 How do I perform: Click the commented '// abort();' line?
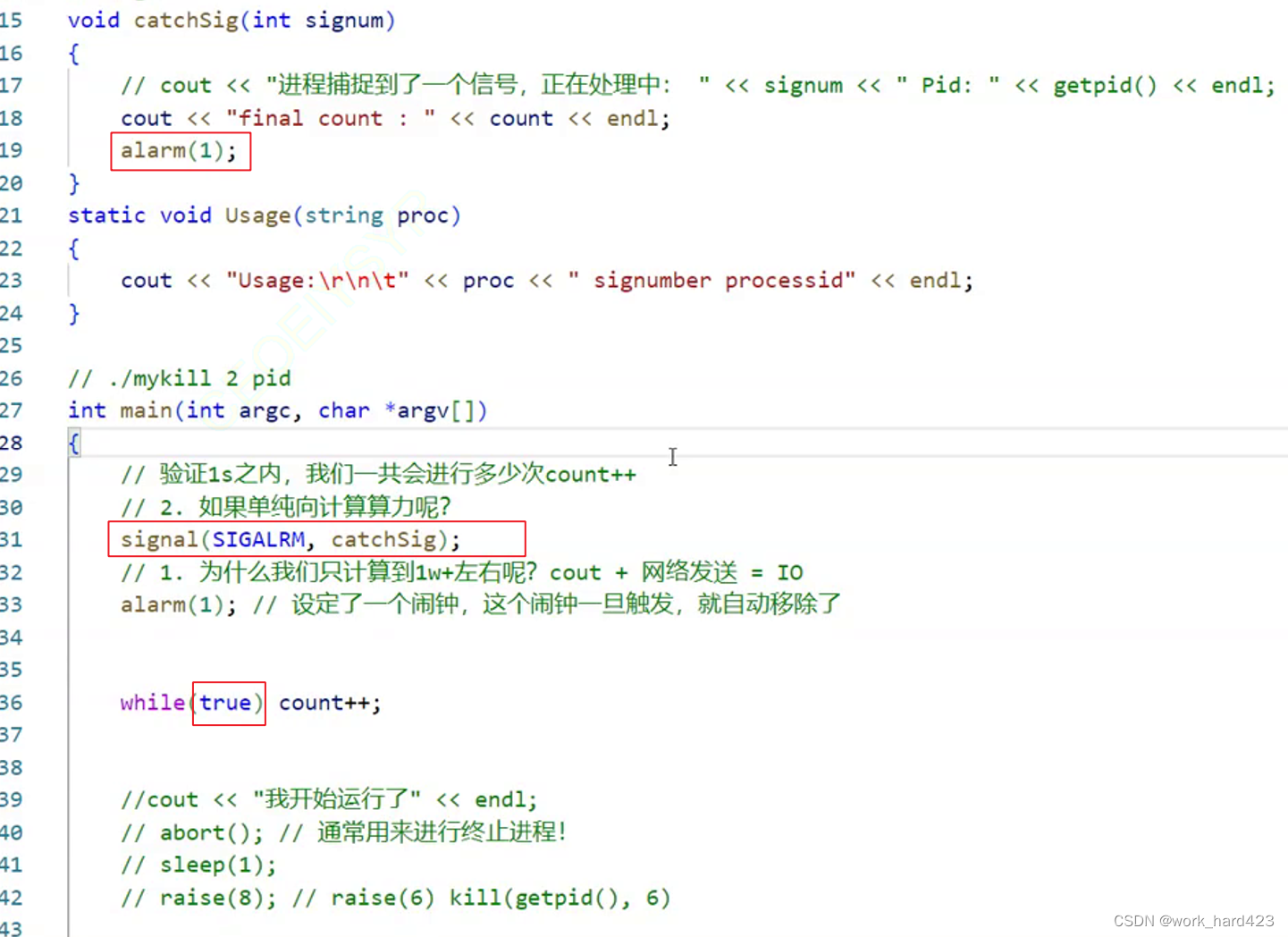344,832
